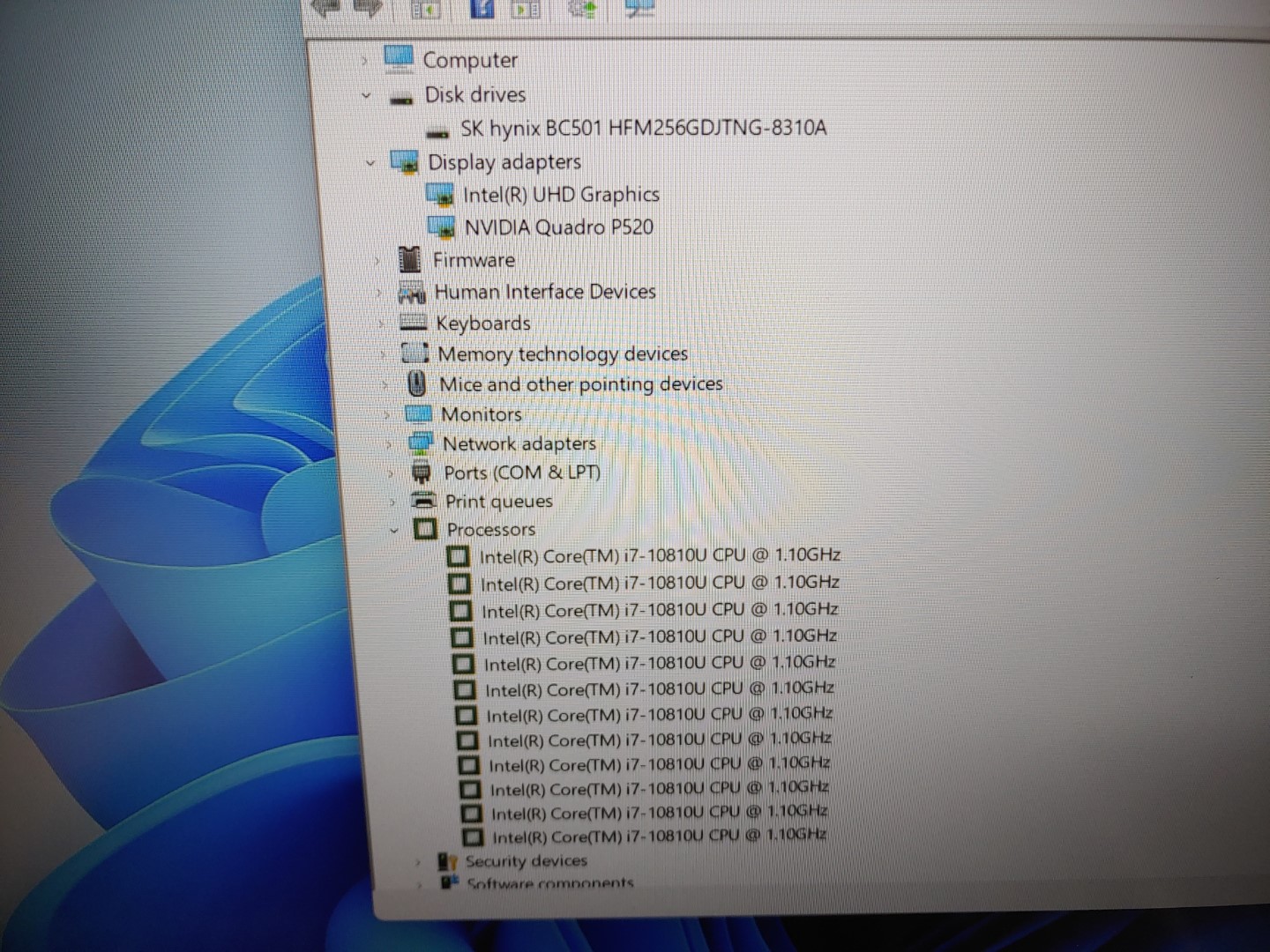Click the Monitors category icon
This screenshot has width=1270, height=952.
(418, 413)
